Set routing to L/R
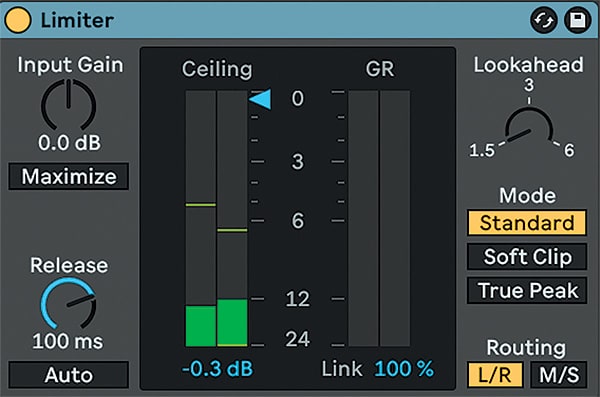 [495, 375]
